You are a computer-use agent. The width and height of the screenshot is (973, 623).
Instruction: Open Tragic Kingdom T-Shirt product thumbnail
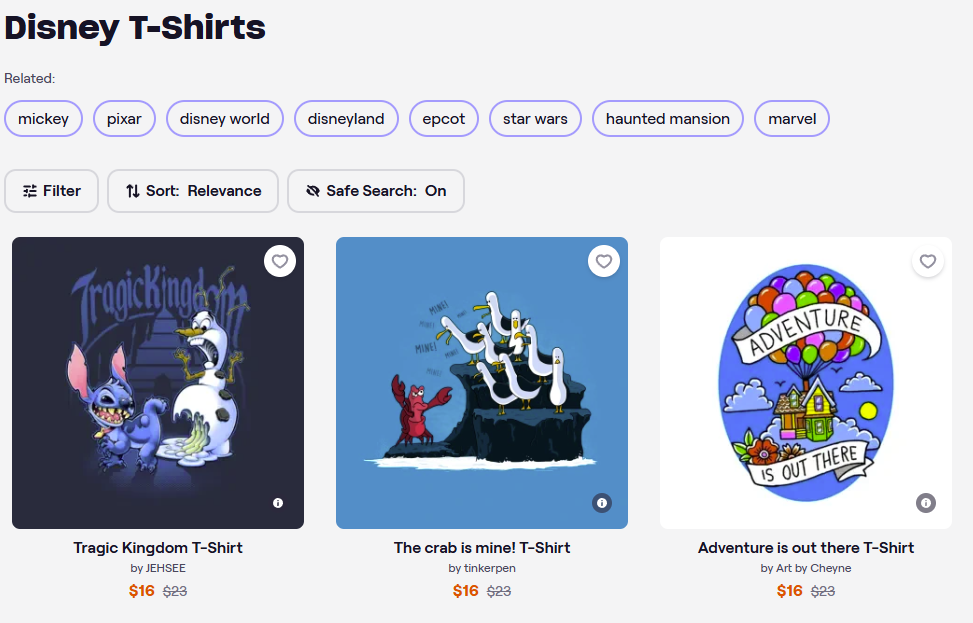click(x=158, y=383)
